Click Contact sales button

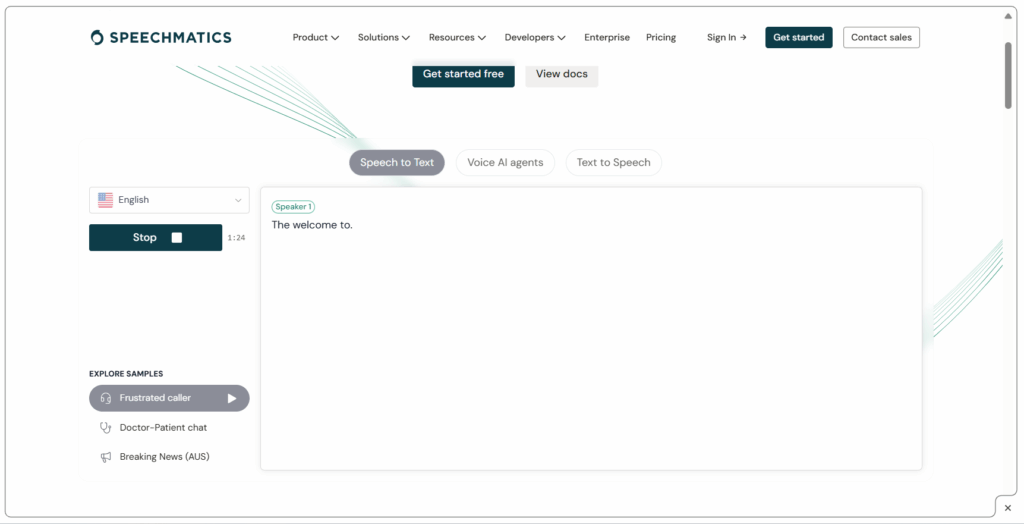[881, 37]
